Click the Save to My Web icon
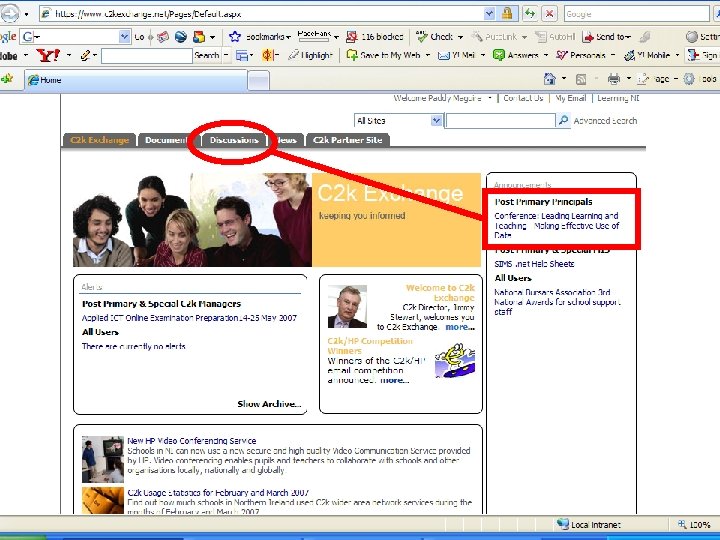The width and height of the screenshot is (720, 540). (352, 55)
